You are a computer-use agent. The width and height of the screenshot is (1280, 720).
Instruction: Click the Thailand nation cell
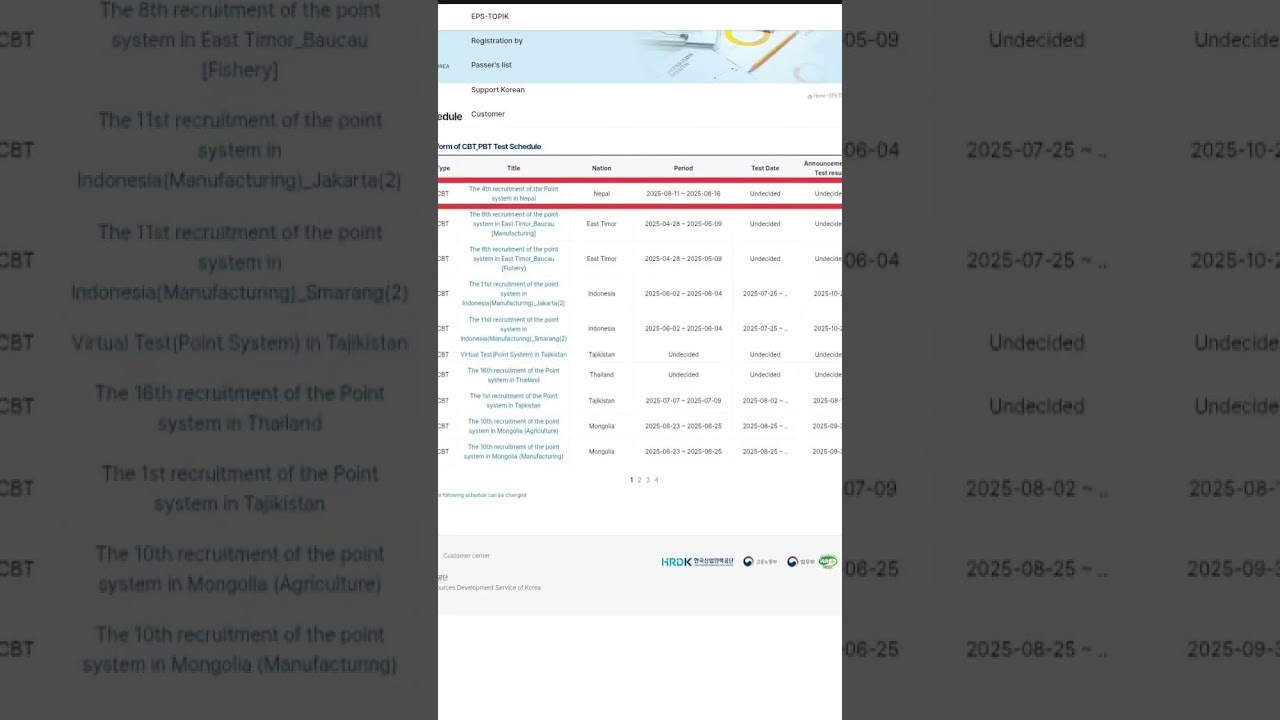tap(602, 375)
